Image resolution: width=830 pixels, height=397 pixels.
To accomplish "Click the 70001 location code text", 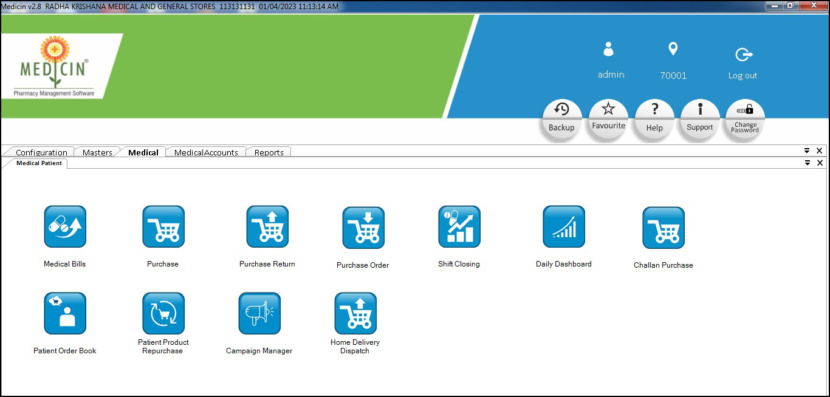I will tap(673, 76).
